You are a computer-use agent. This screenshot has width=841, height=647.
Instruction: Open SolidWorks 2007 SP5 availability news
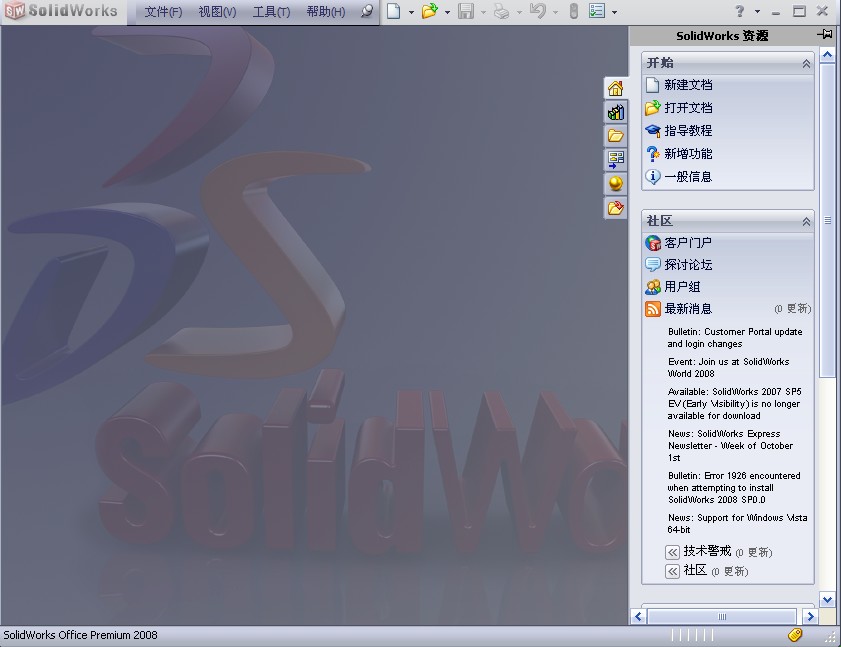pyautogui.click(x=734, y=403)
